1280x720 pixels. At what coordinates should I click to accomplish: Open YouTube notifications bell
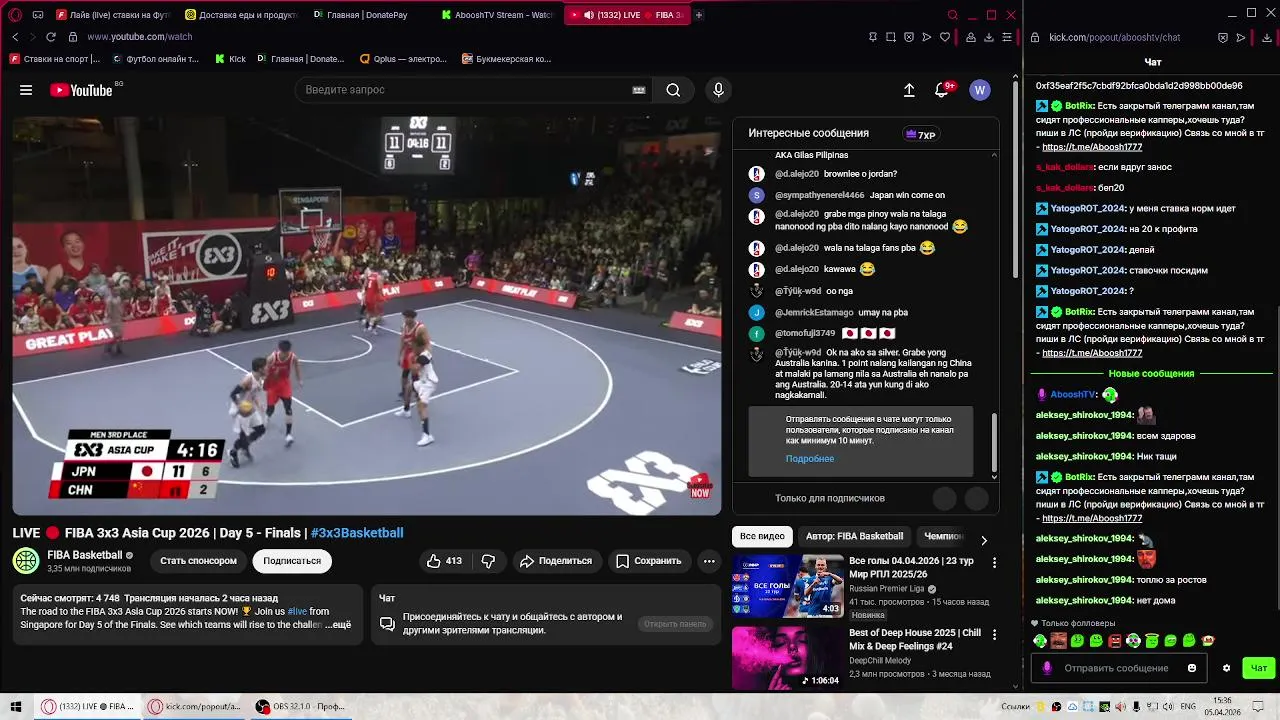click(942, 90)
